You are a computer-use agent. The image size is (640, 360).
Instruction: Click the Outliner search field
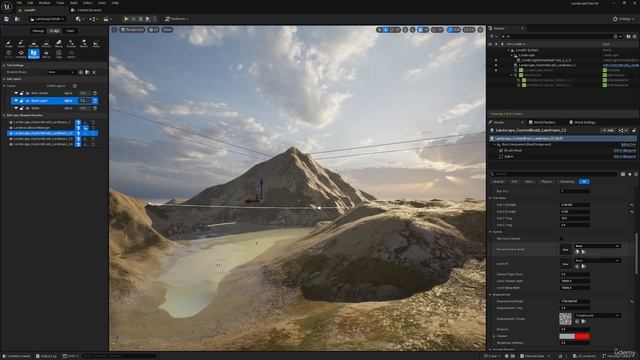[558, 36]
